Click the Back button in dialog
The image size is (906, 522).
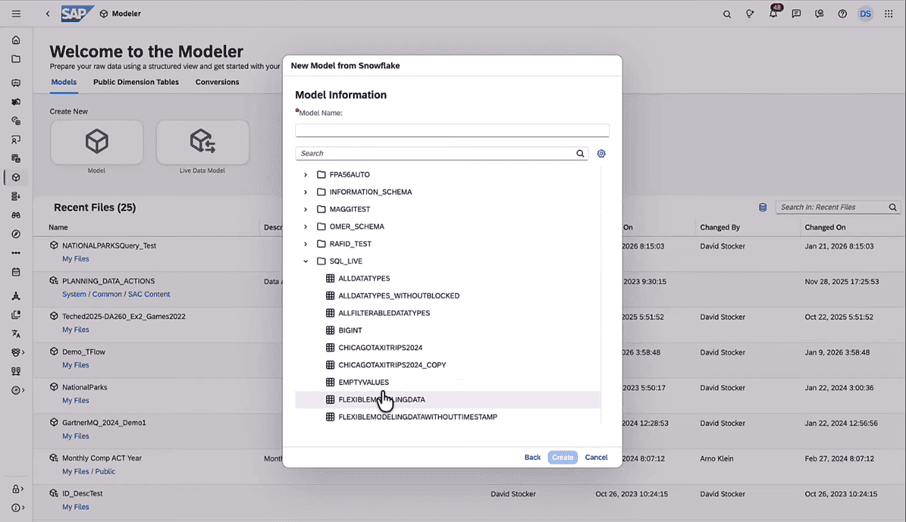532,457
